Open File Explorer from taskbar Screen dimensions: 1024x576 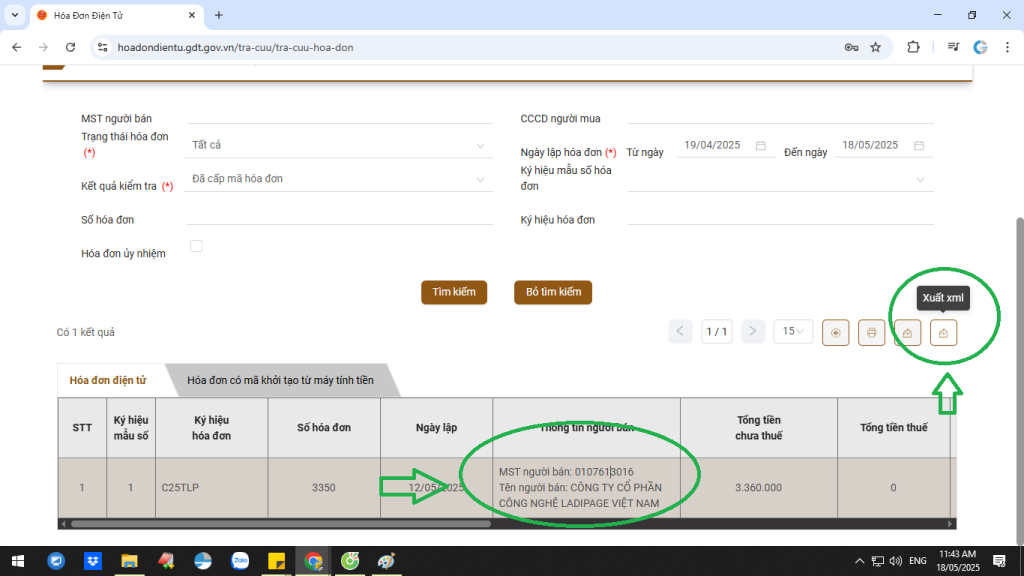129,561
